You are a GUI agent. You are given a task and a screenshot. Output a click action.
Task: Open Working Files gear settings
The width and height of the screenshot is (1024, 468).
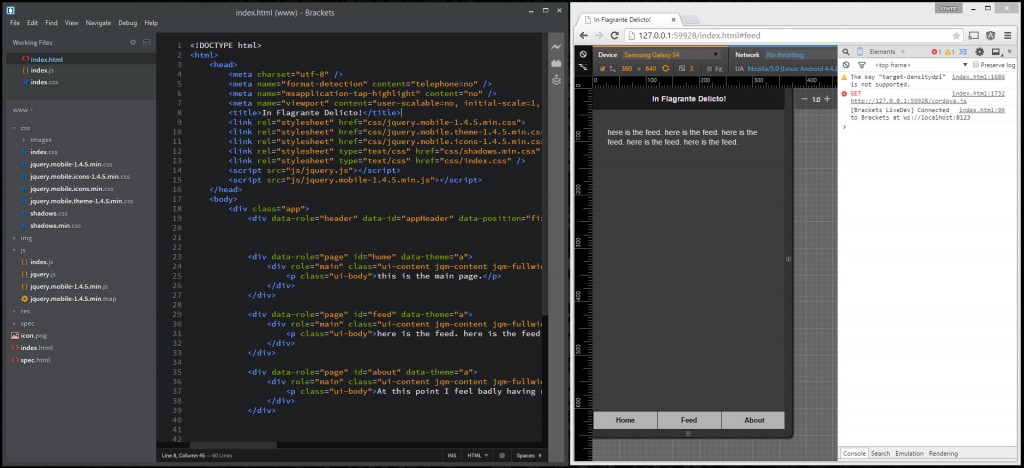[133, 42]
